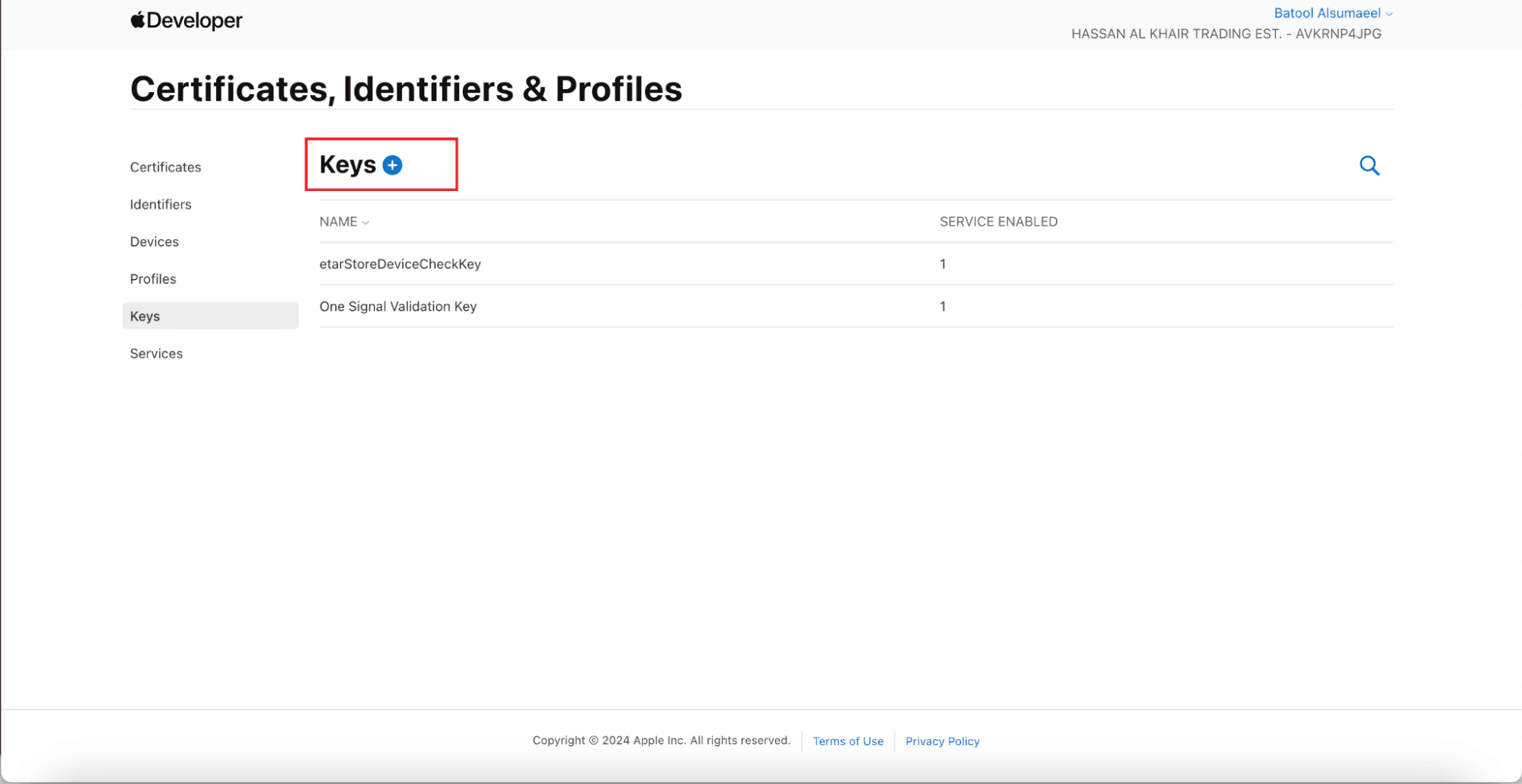The height and width of the screenshot is (784, 1522).
Task: Add a new key with plus icon
Action: point(392,165)
